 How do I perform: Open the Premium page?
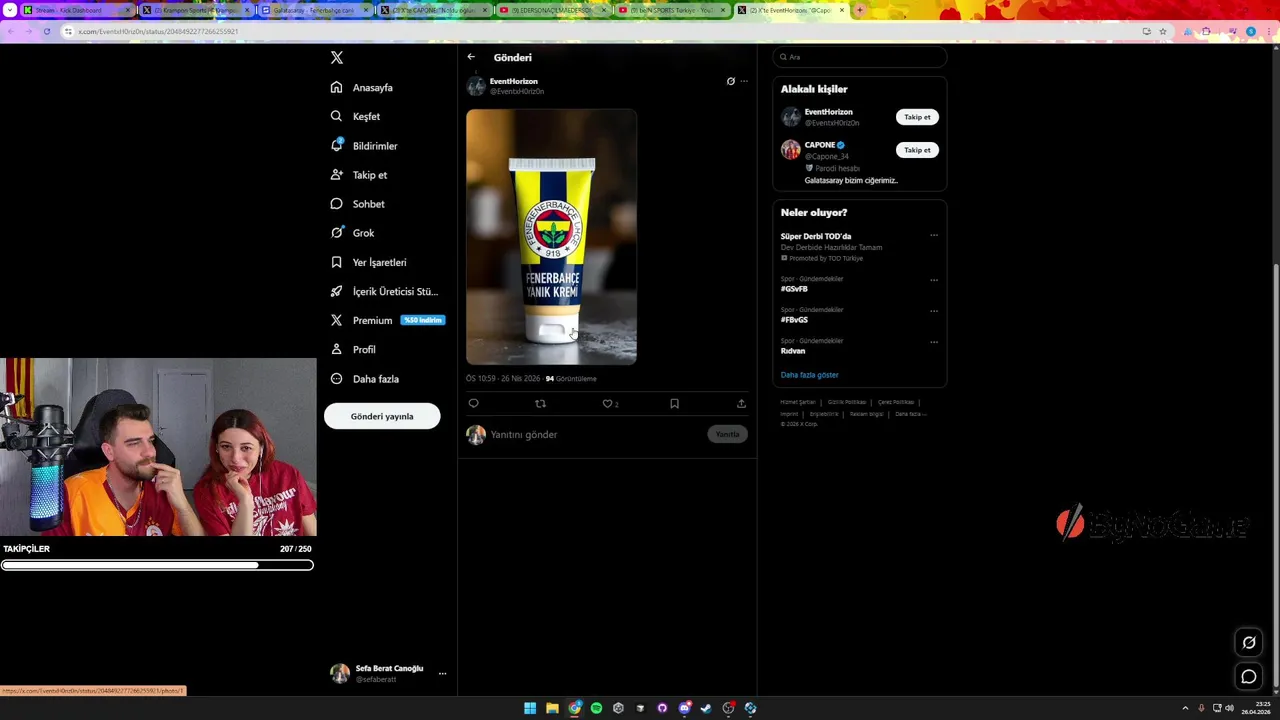click(x=387, y=320)
